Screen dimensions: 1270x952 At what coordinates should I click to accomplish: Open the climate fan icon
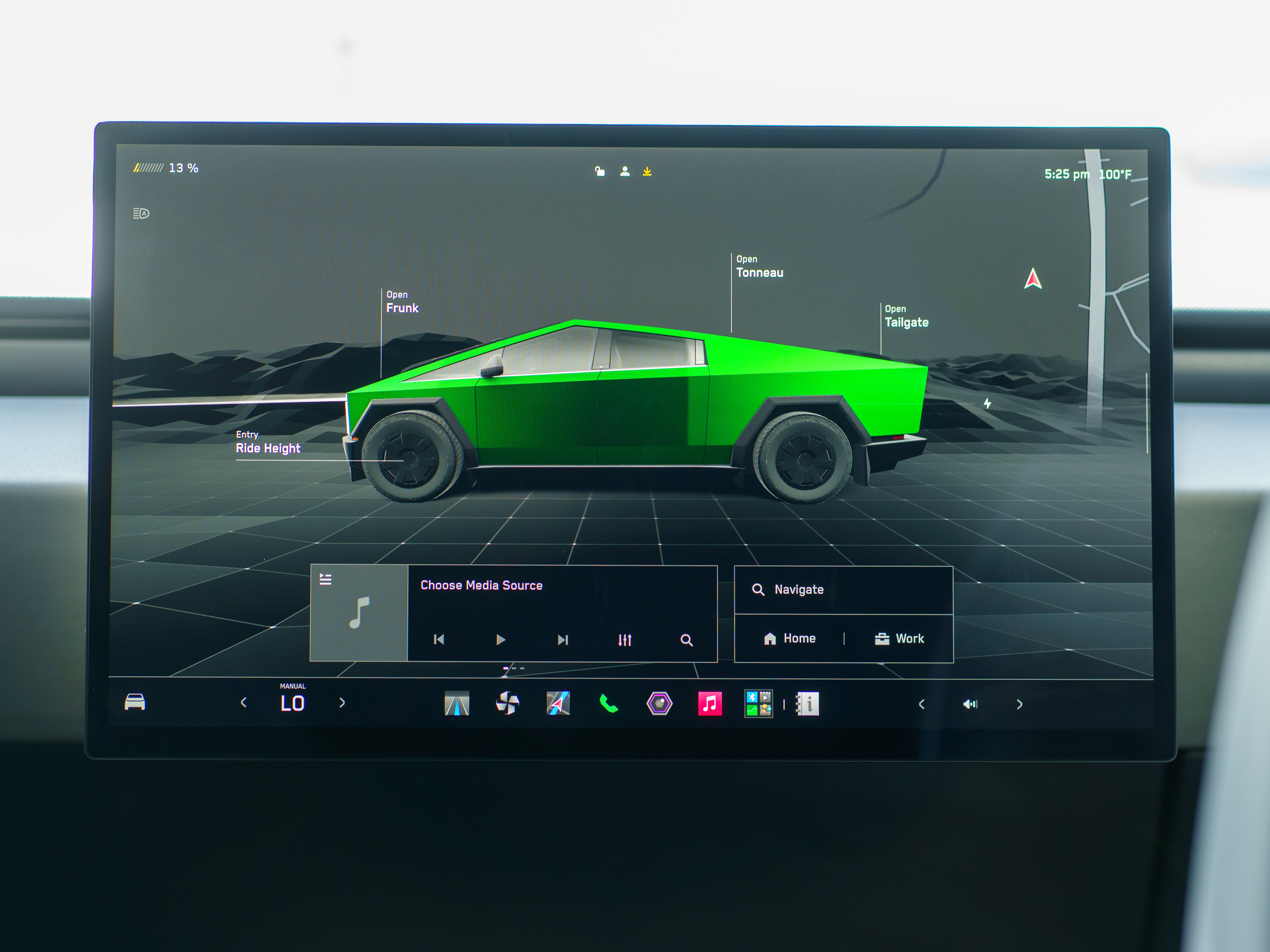pyautogui.click(x=508, y=703)
